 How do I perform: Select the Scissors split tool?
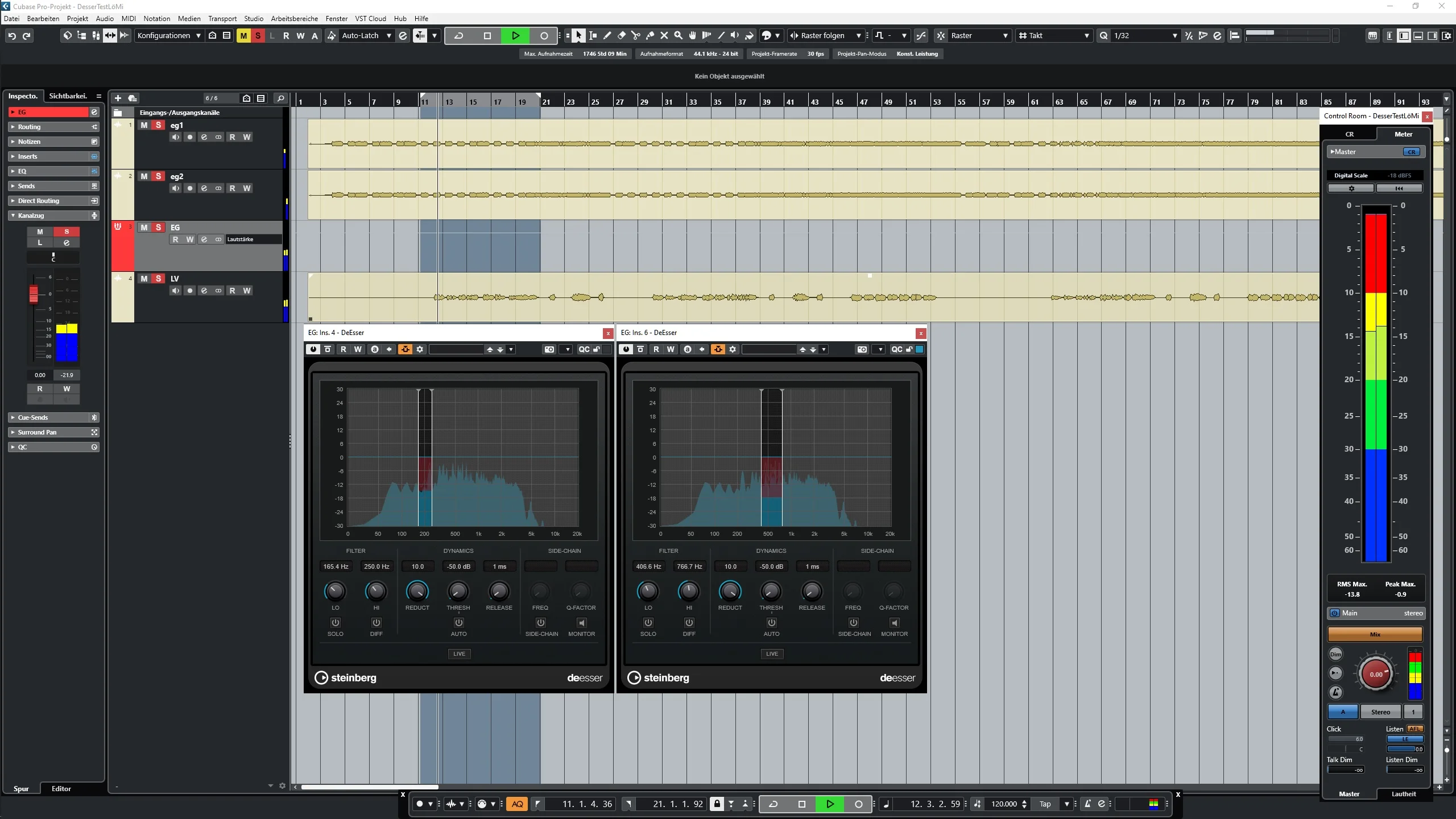[x=635, y=35]
